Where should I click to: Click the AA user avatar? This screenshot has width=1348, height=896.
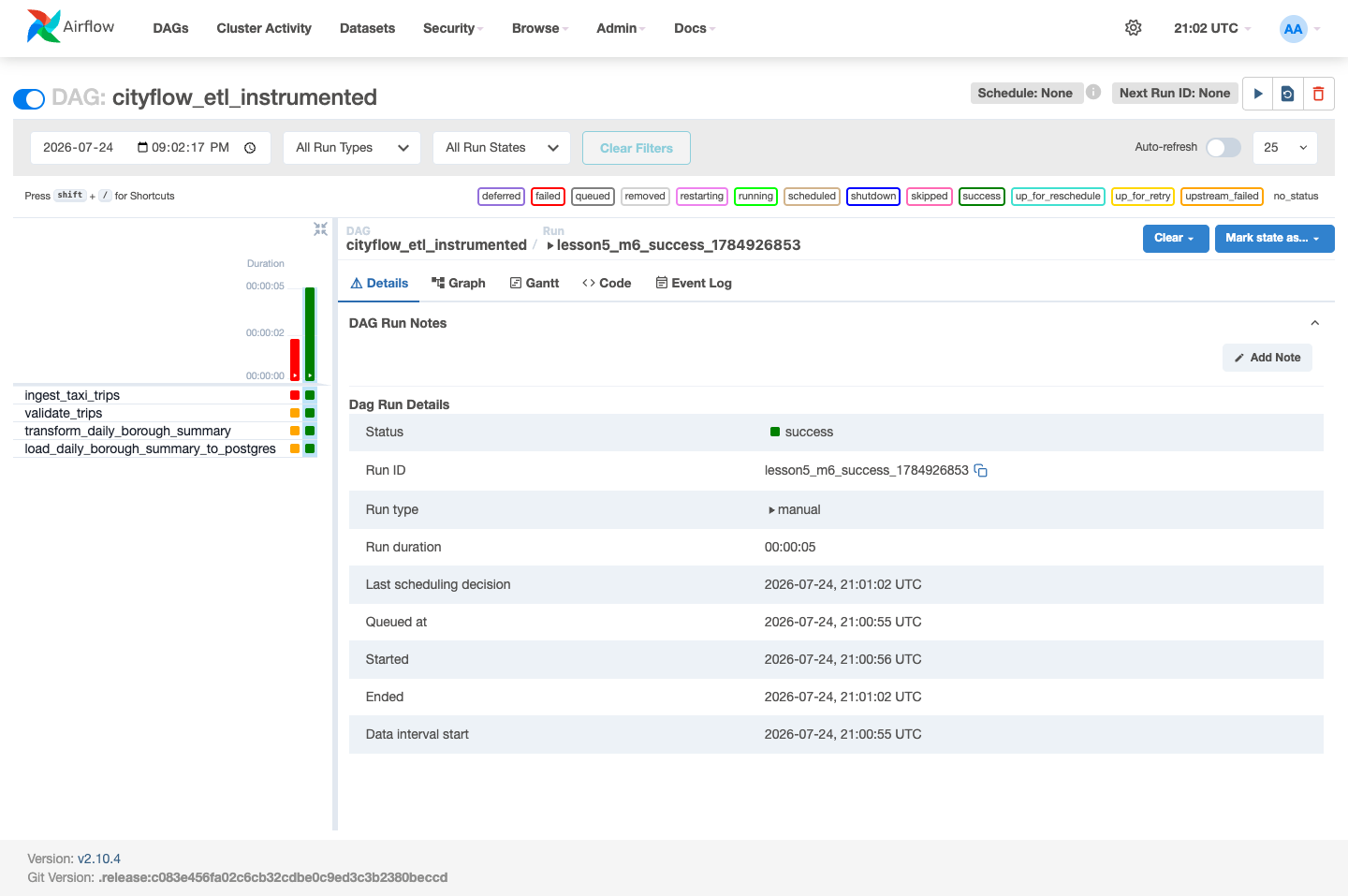[1293, 28]
